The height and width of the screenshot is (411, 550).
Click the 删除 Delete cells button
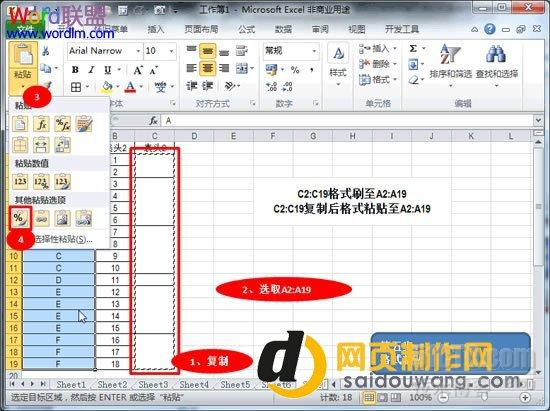(377, 64)
